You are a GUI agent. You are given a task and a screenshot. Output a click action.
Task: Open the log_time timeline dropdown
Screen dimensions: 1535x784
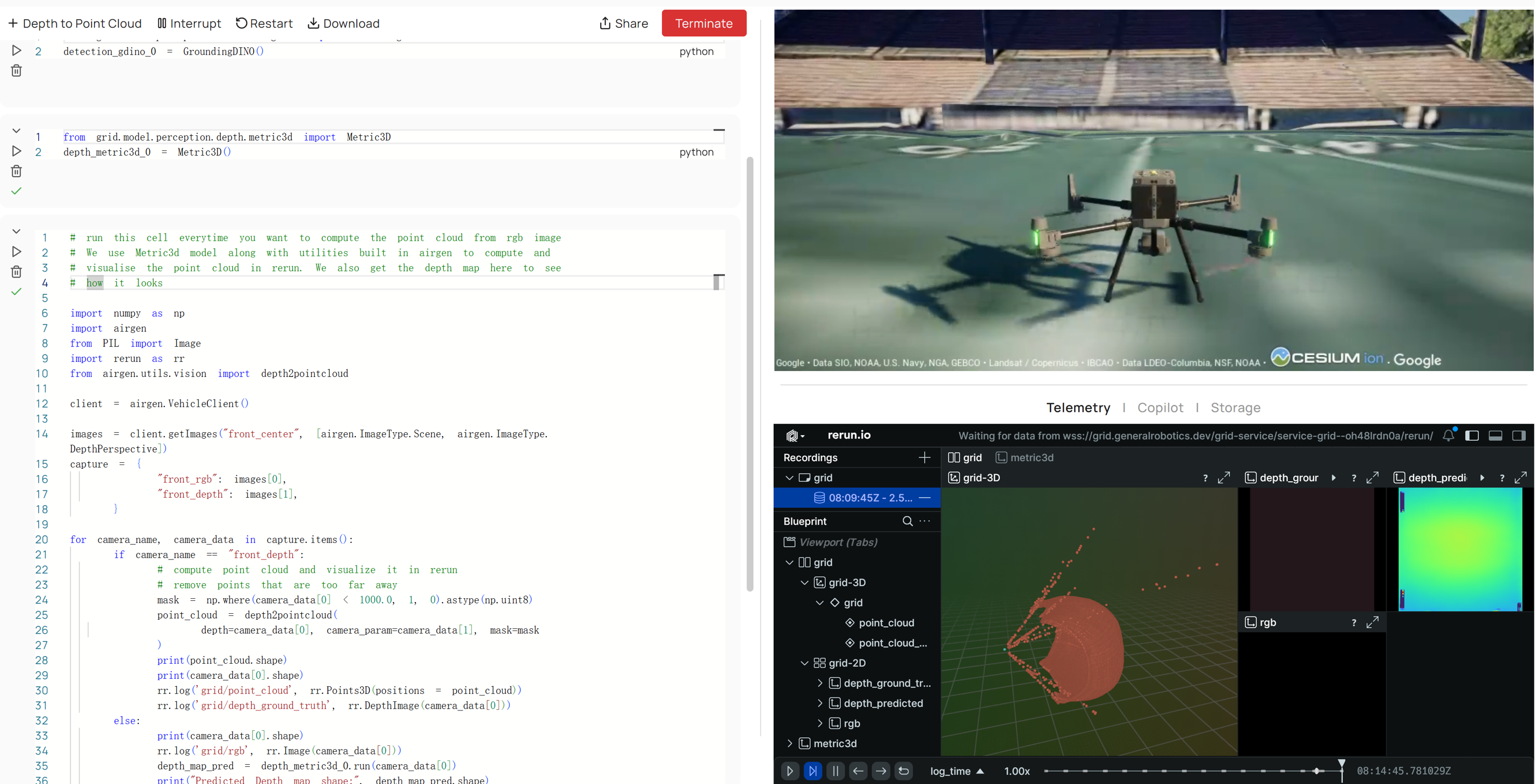click(x=956, y=771)
